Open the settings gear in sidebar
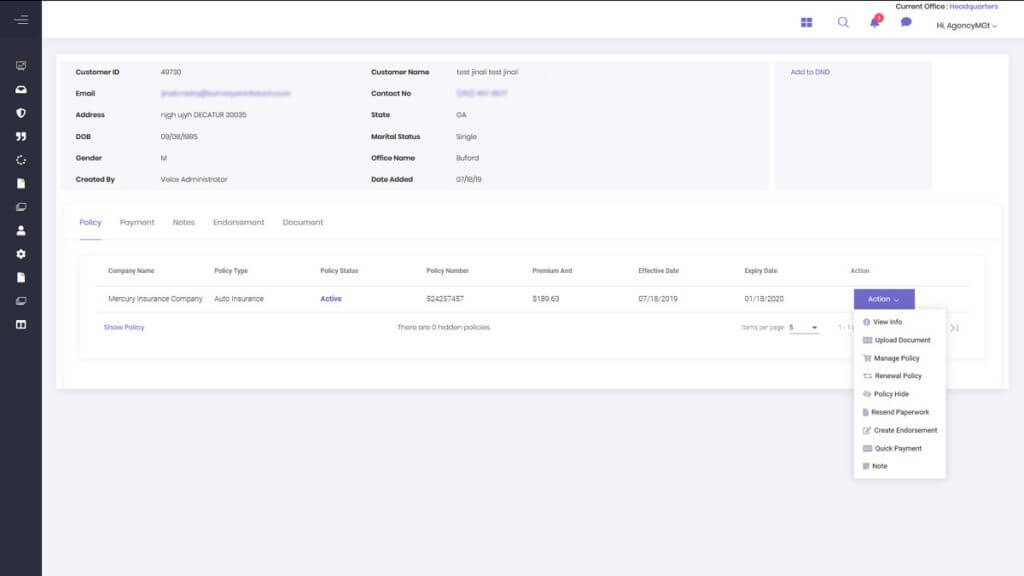 click(21, 254)
